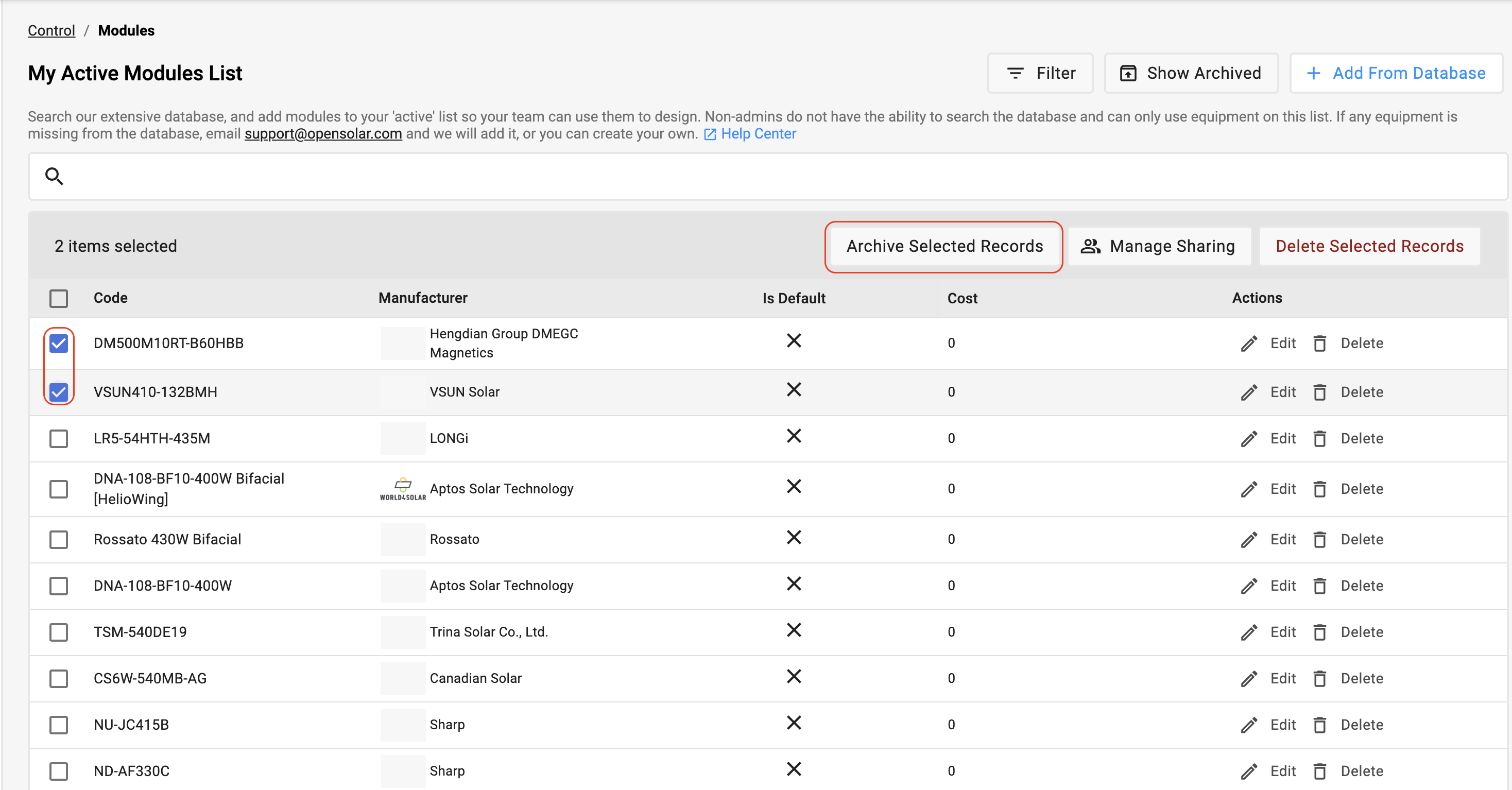Click the Add From Database button
The width and height of the screenshot is (1512, 790).
(1396, 73)
